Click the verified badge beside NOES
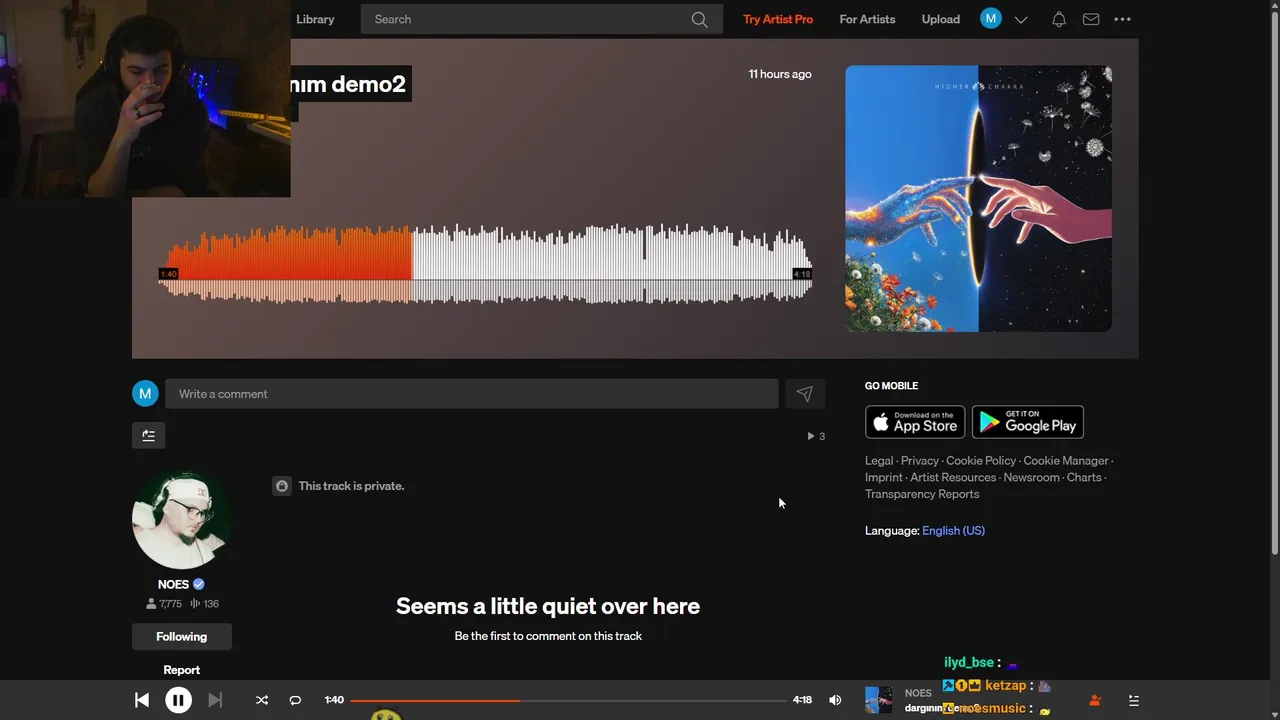The image size is (1280, 720). click(199, 584)
